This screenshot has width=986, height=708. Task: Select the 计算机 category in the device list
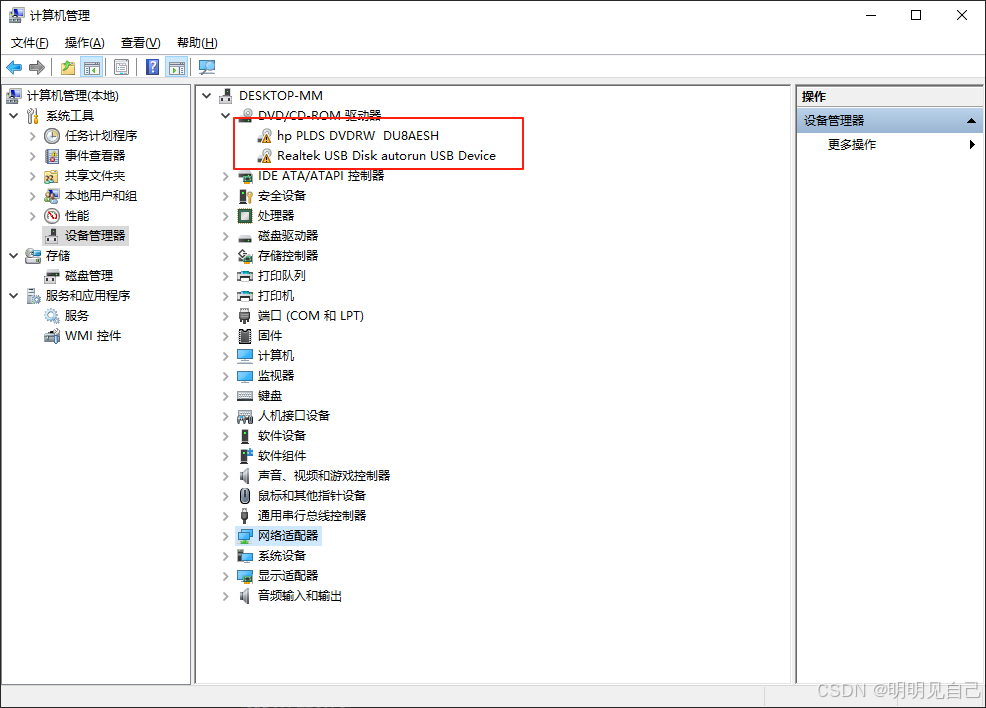(275, 356)
